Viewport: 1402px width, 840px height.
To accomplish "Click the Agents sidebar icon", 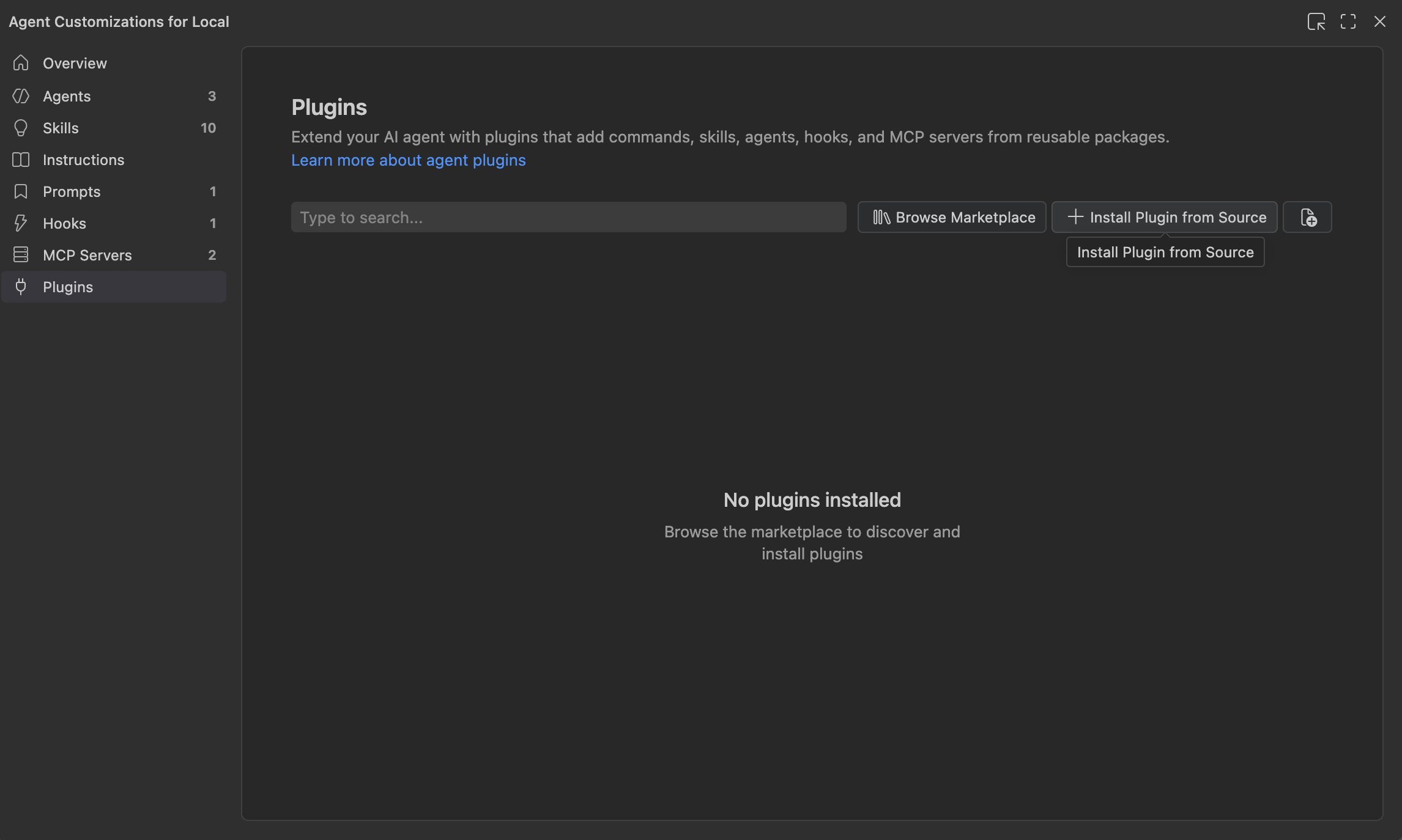I will 21,96.
